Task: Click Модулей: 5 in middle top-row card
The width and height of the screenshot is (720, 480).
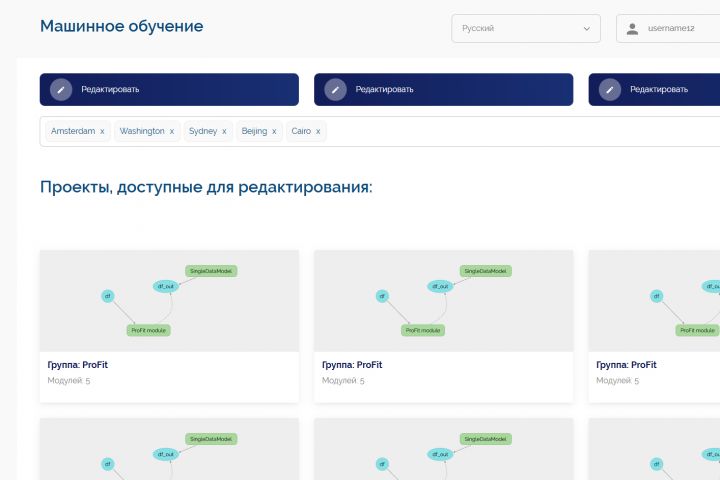Action: click(x=343, y=381)
